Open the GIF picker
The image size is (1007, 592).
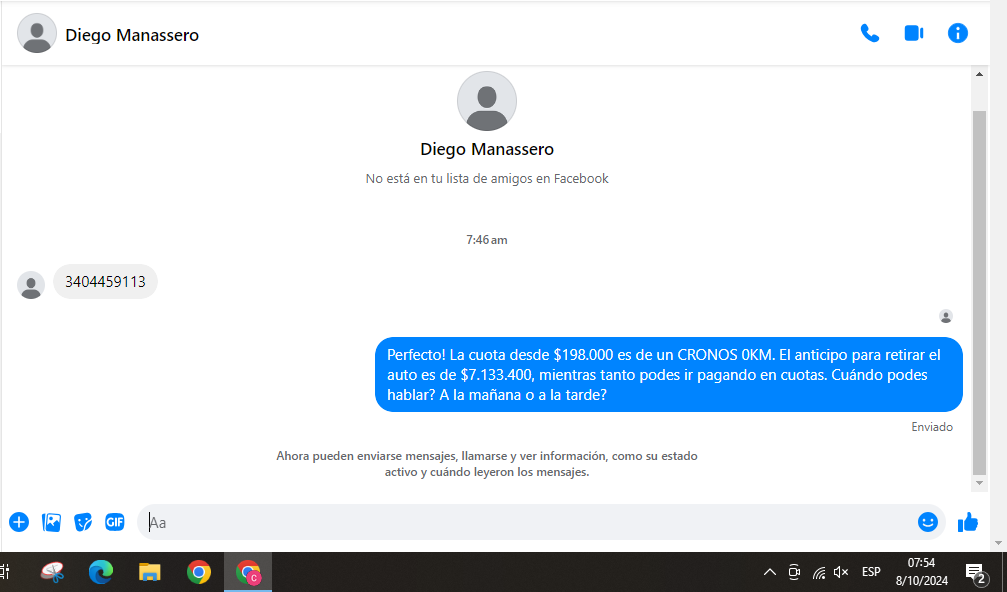[115, 522]
